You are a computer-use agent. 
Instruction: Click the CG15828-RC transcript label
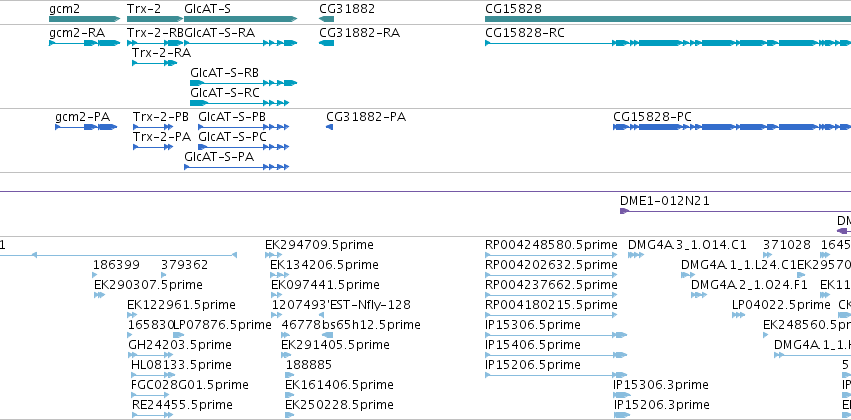pyautogui.click(x=524, y=33)
